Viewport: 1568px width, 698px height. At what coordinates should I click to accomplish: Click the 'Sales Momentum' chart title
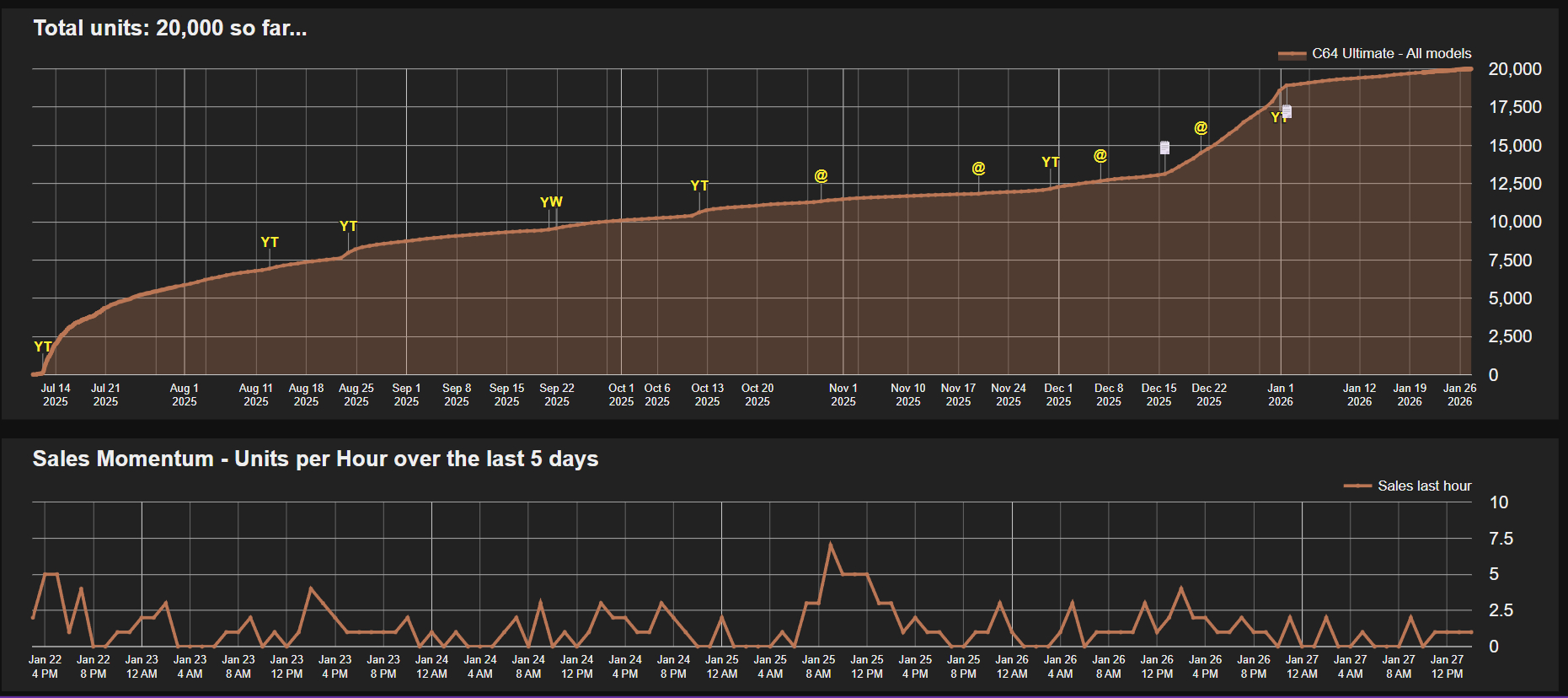tap(315, 459)
